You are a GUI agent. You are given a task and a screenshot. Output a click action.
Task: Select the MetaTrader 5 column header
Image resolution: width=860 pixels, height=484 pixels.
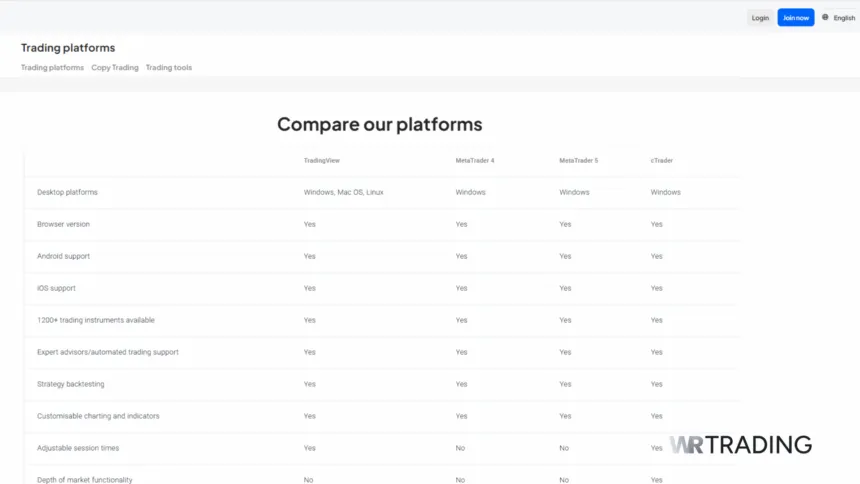point(579,161)
